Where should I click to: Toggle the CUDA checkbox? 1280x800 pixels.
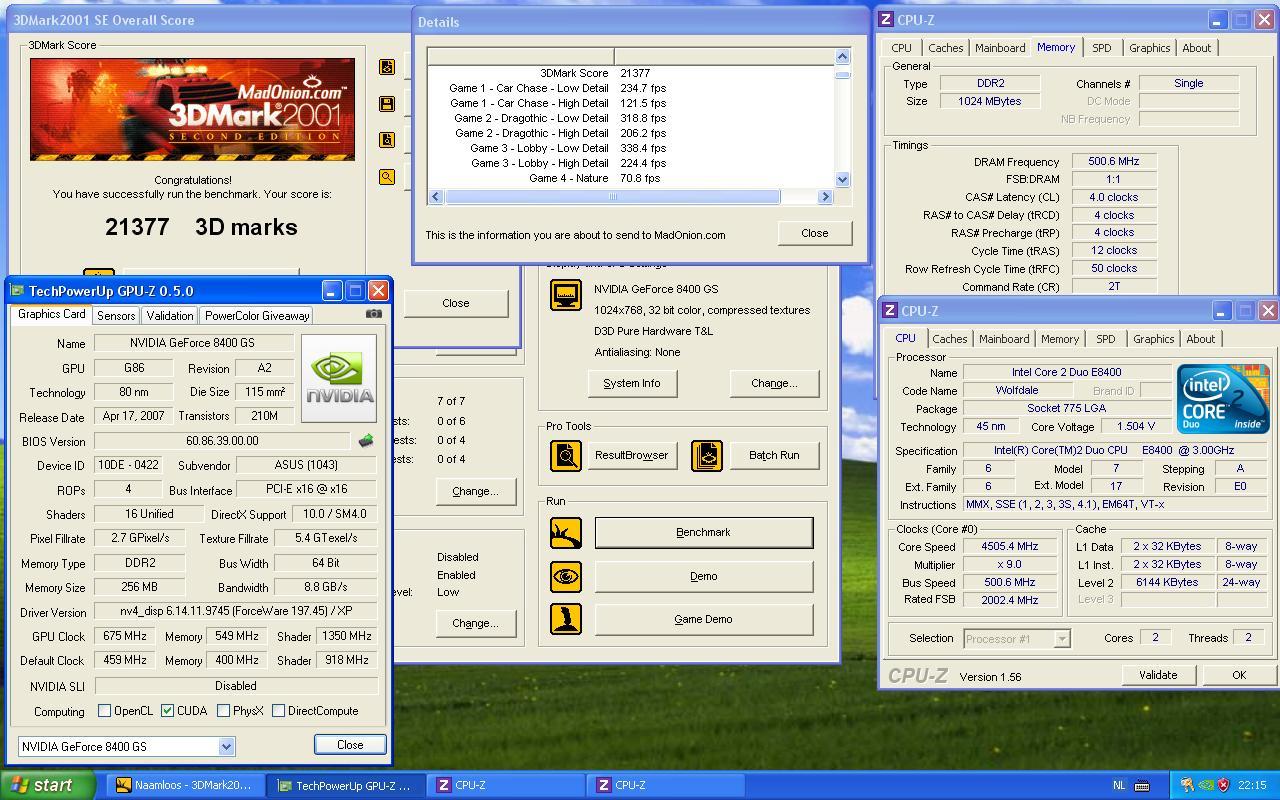point(167,711)
